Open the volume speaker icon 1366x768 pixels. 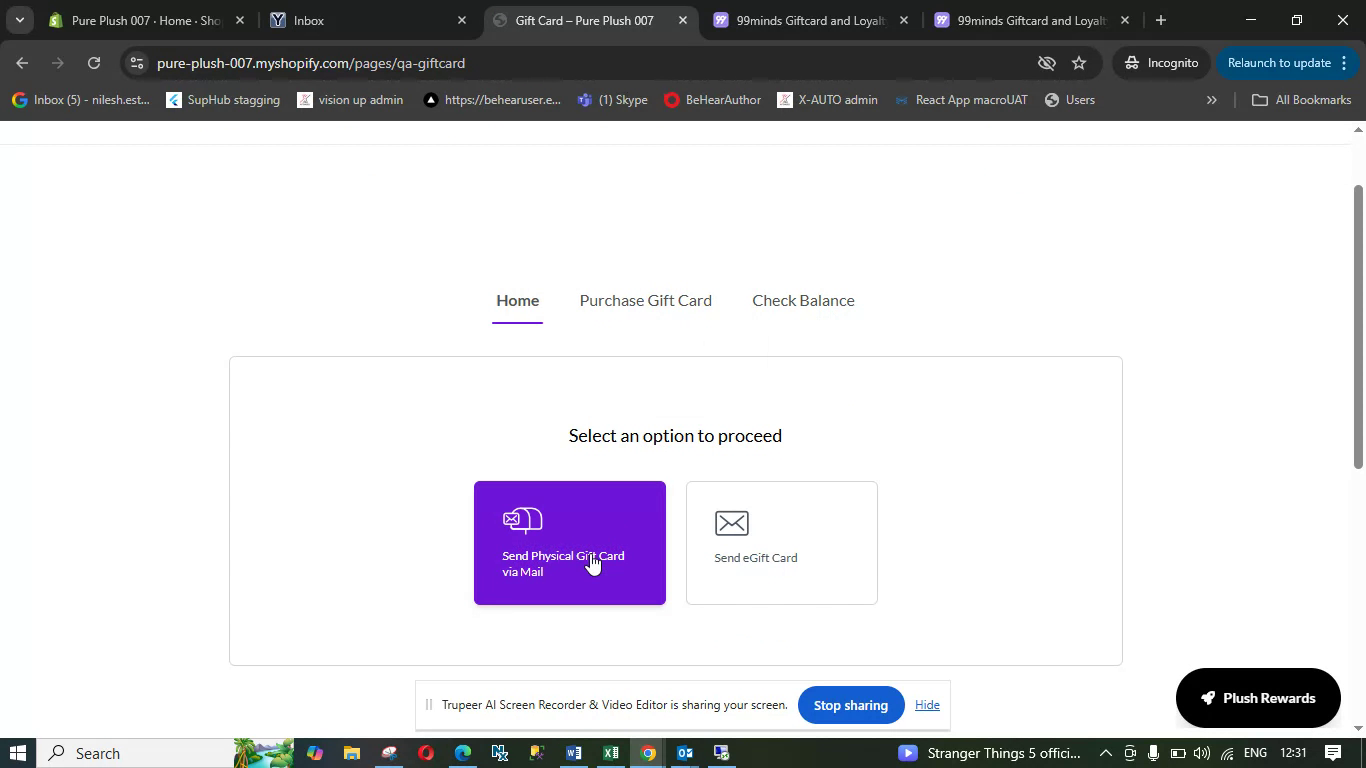pyautogui.click(x=1202, y=753)
